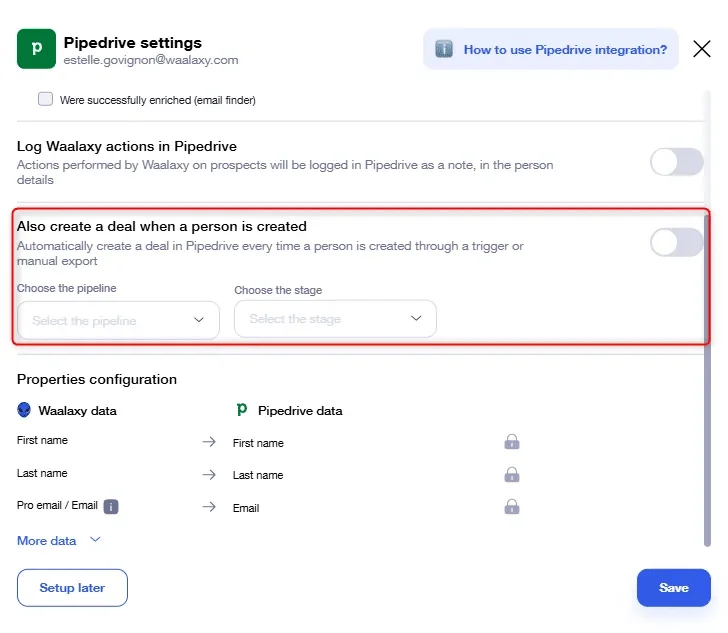Enable Log Waalaxy actions in Pipedrive toggle
The width and height of the screenshot is (728, 633).
676,162
